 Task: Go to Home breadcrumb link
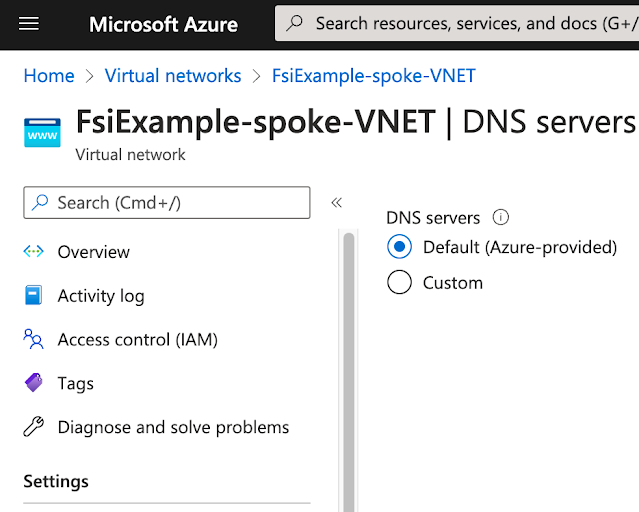pos(49,76)
